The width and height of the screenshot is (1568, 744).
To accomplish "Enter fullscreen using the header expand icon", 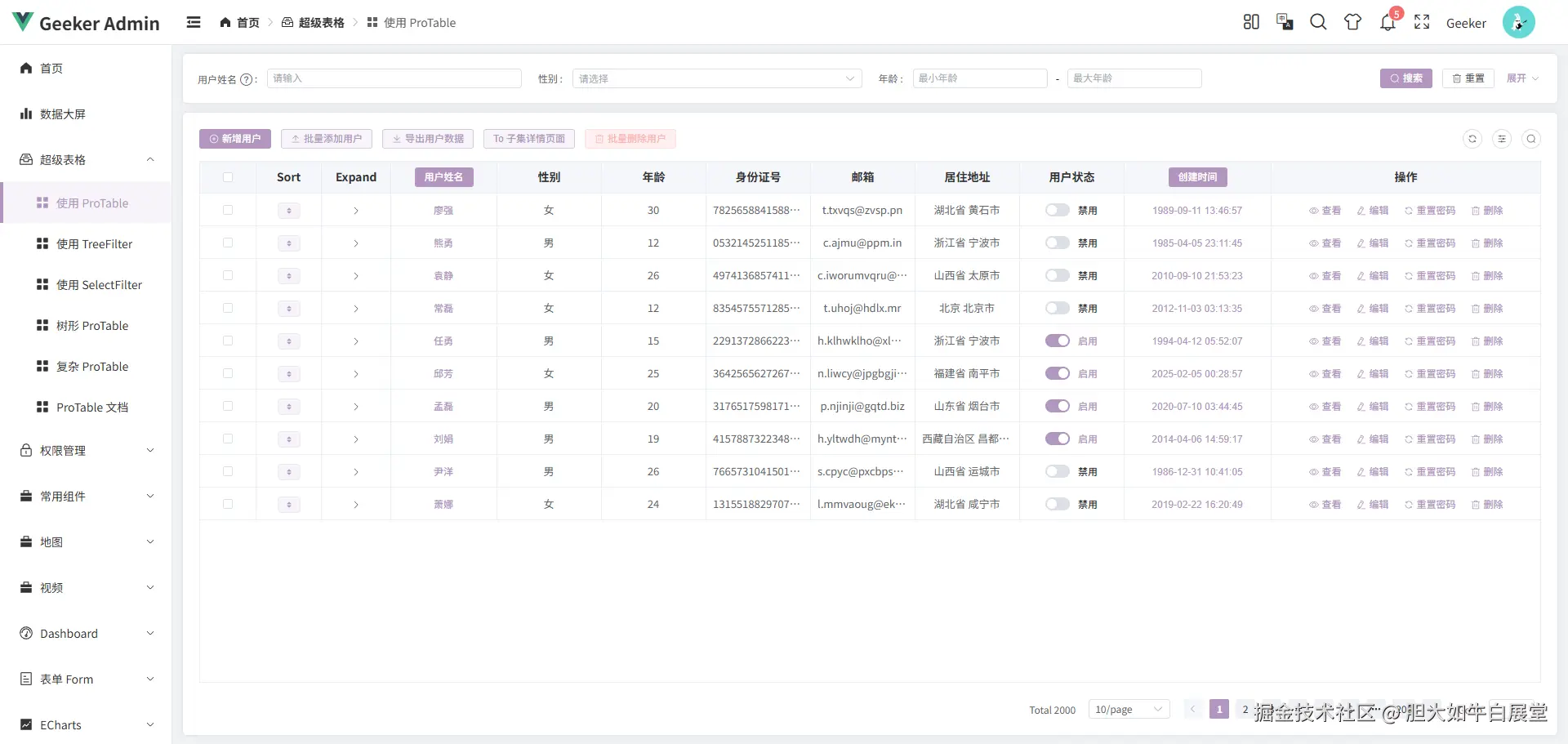I will click(x=1422, y=22).
